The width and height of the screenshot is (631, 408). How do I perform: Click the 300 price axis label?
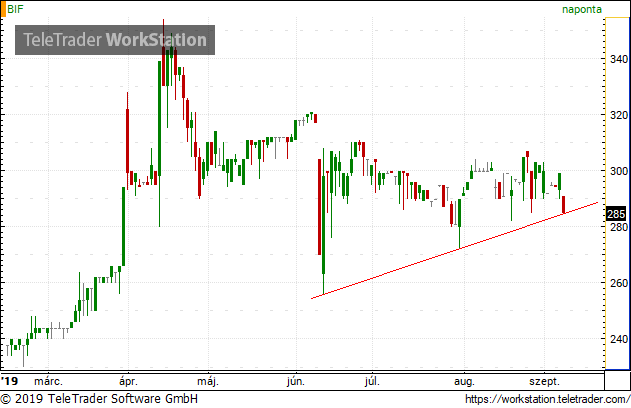(619, 171)
